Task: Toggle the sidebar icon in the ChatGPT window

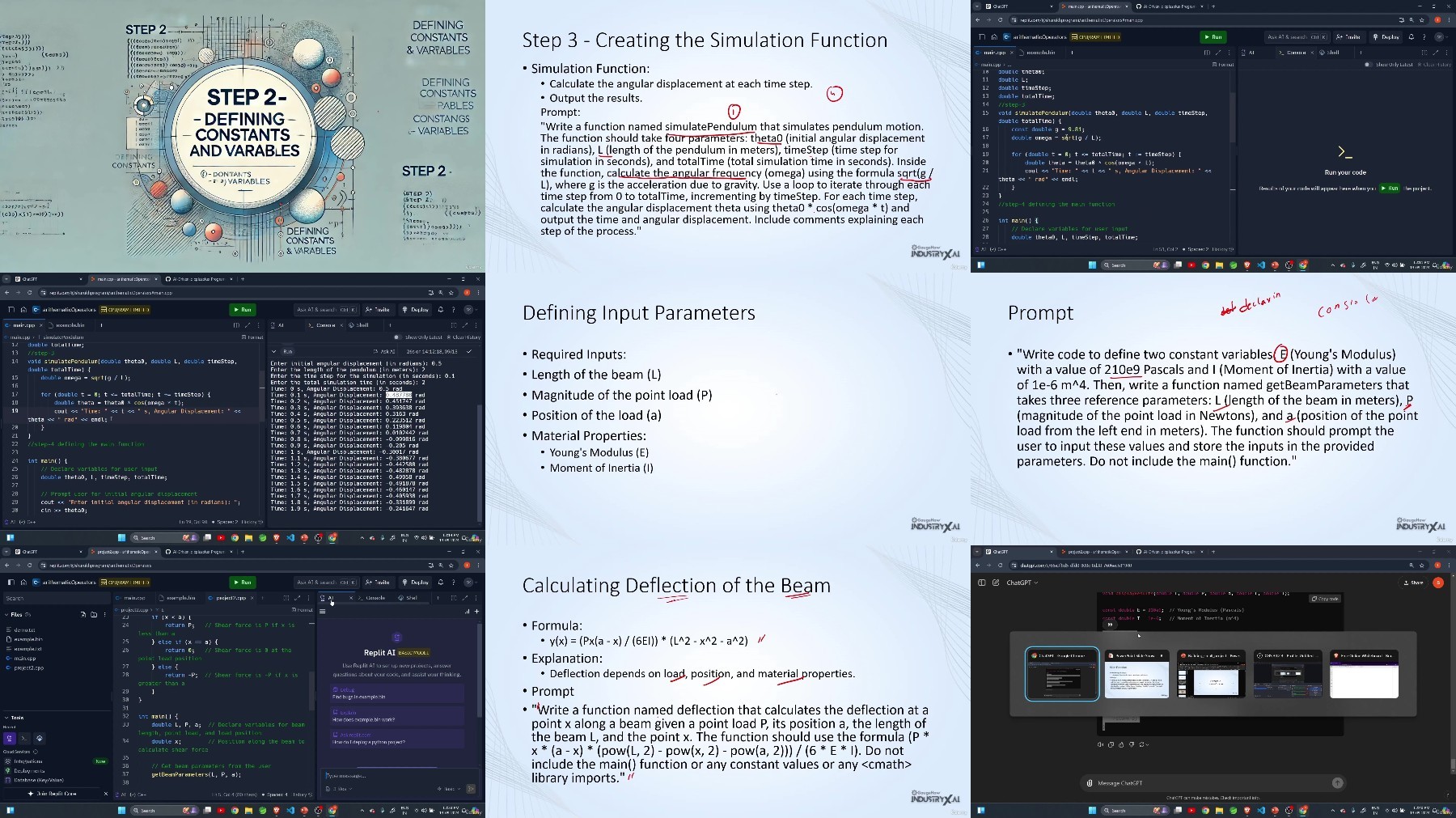Action: [x=982, y=583]
